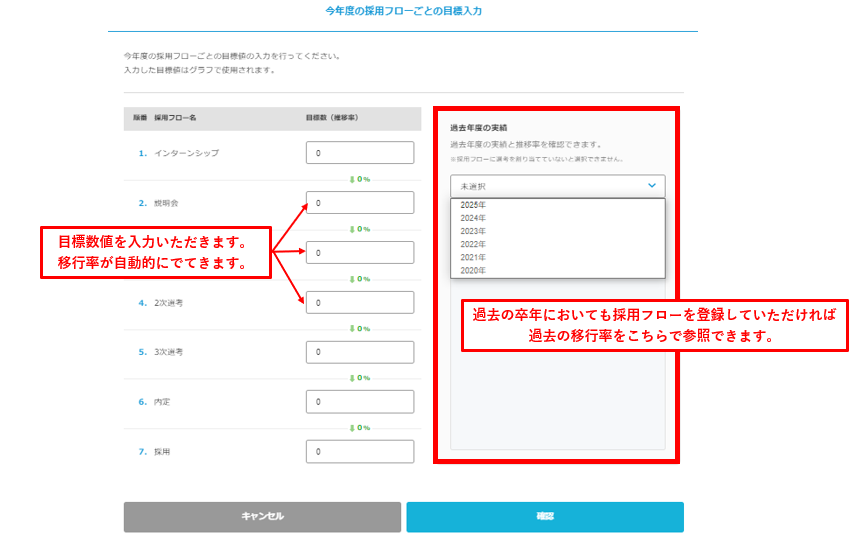Select 2025年 from the year list
The width and height of the screenshot is (862, 540).
473,205
